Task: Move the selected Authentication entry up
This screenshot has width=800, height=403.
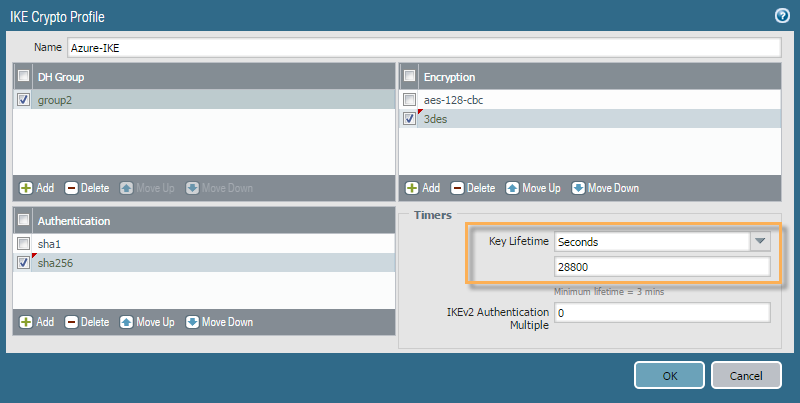Action: point(147,322)
